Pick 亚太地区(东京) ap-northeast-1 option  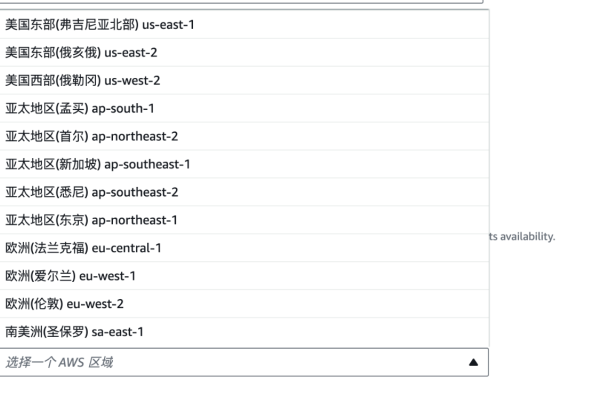244,220
